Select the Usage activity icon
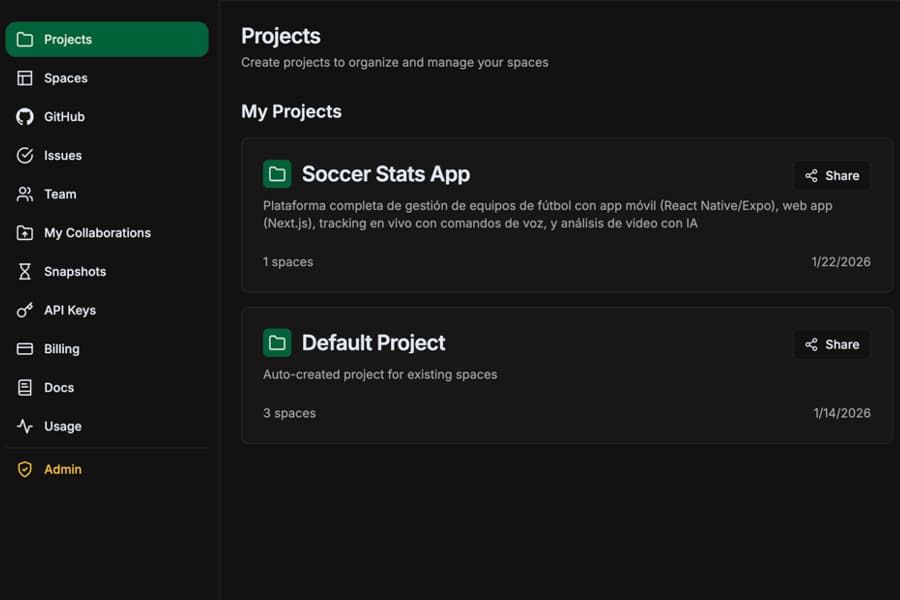Screen dimensions: 900x600 (x=25, y=426)
